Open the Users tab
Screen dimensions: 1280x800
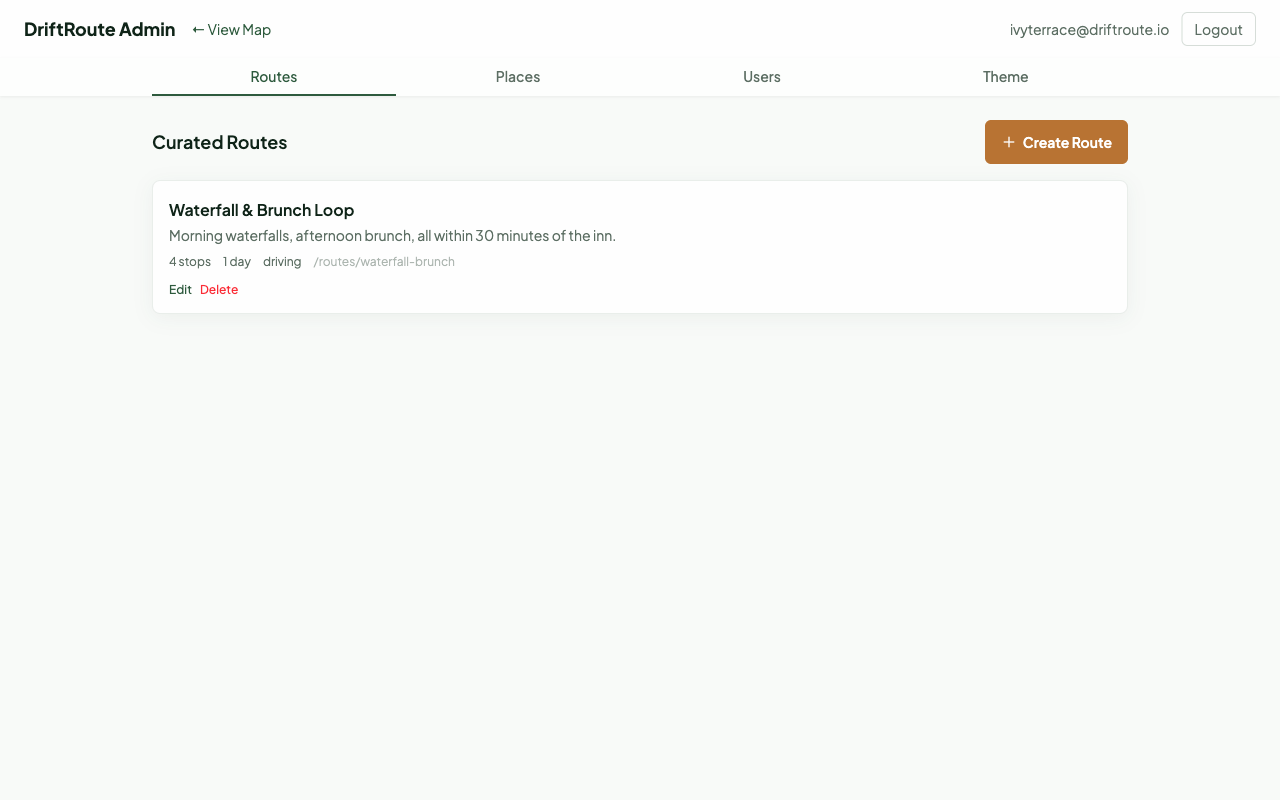point(761,77)
